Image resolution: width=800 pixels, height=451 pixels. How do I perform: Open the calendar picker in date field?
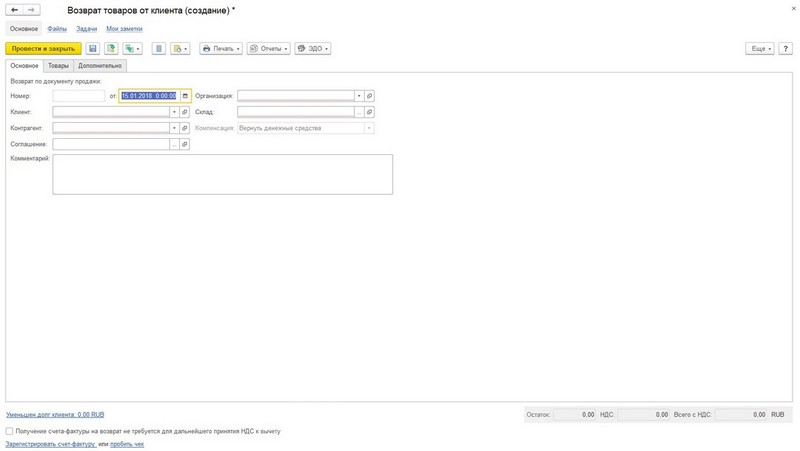pos(185,96)
